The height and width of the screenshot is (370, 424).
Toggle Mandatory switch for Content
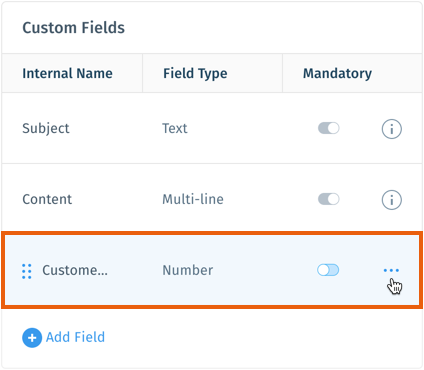(328, 199)
